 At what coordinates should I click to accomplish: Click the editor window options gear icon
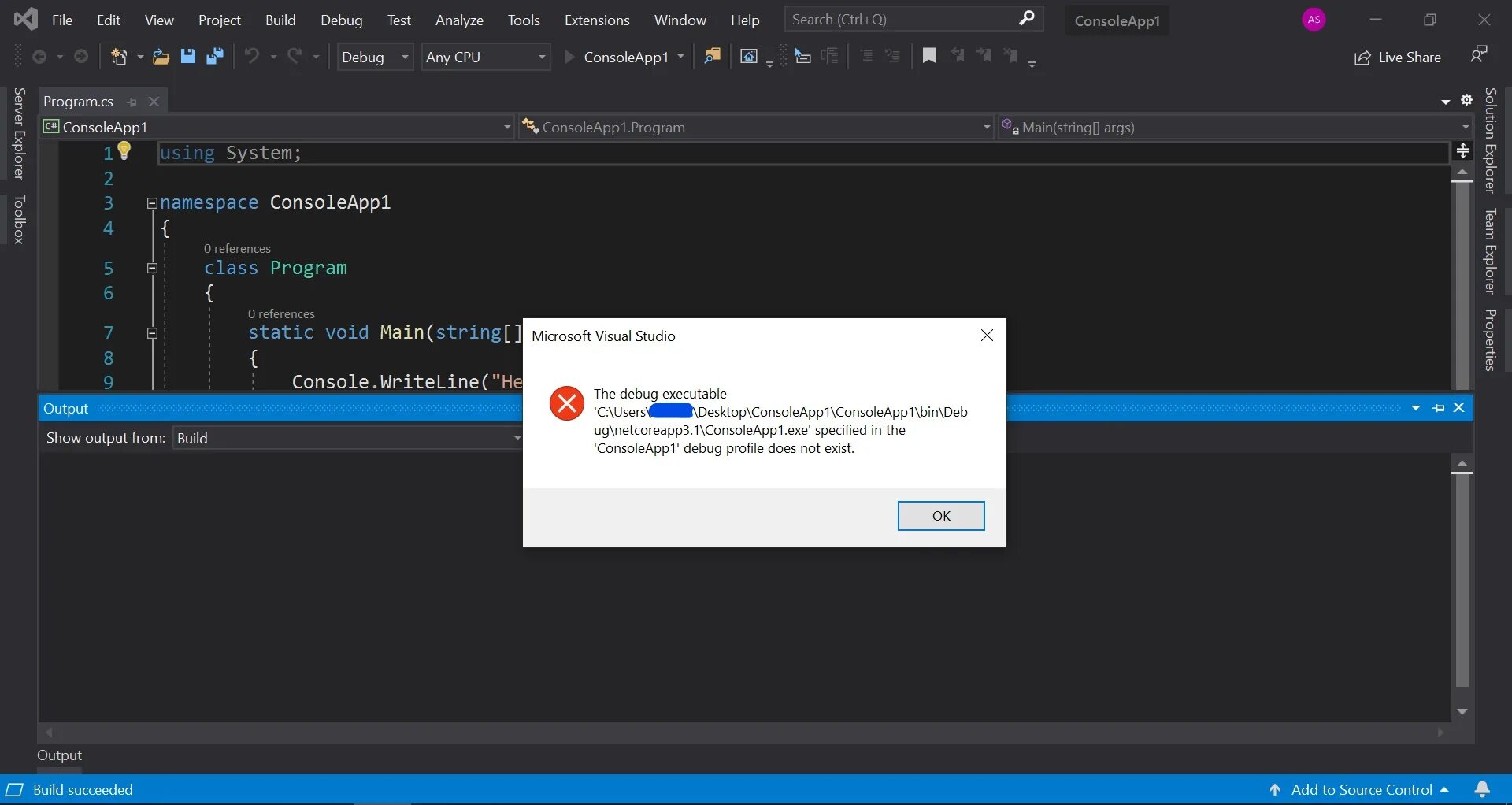1466,100
